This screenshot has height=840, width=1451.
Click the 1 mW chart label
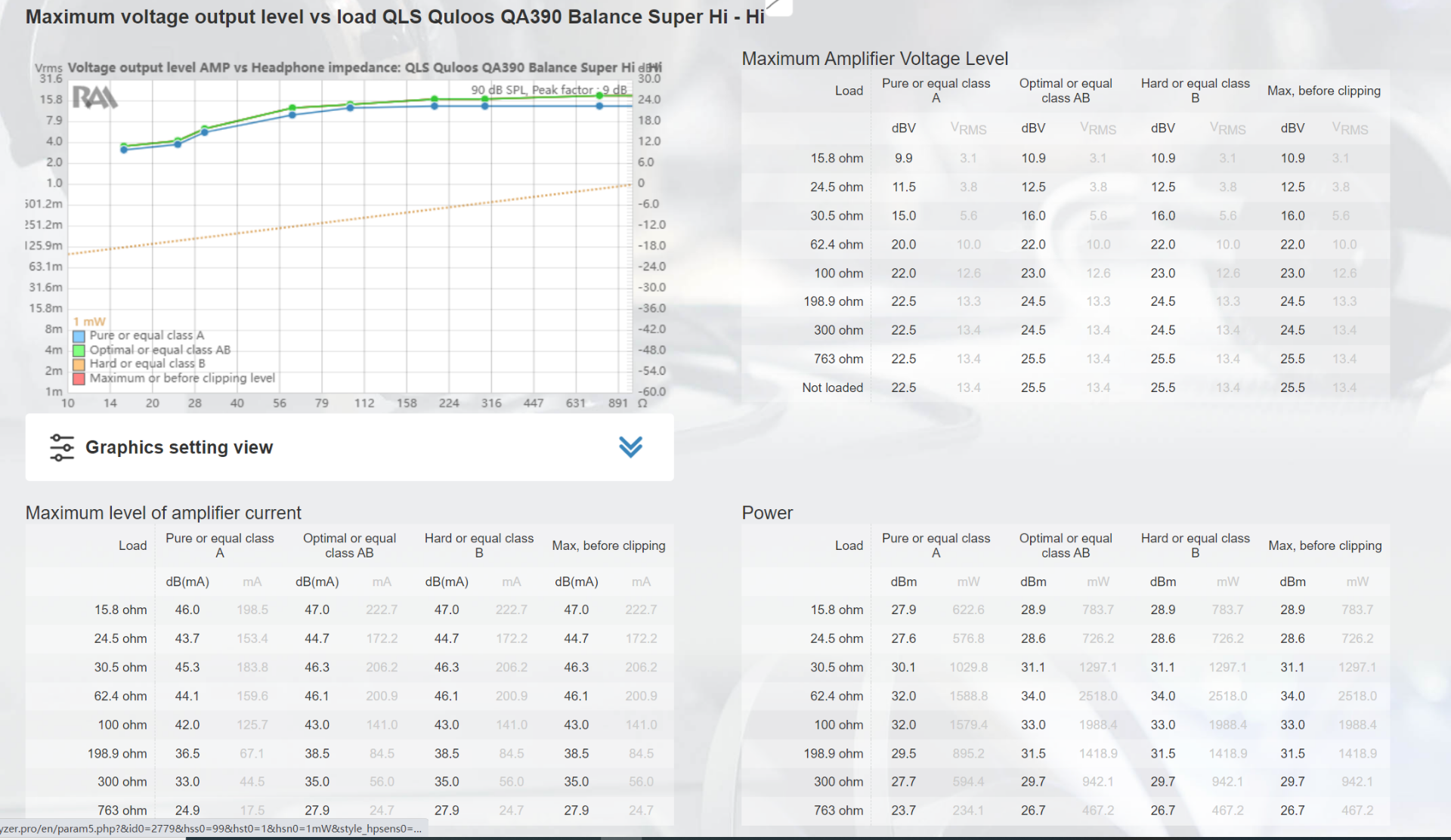coord(89,322)
